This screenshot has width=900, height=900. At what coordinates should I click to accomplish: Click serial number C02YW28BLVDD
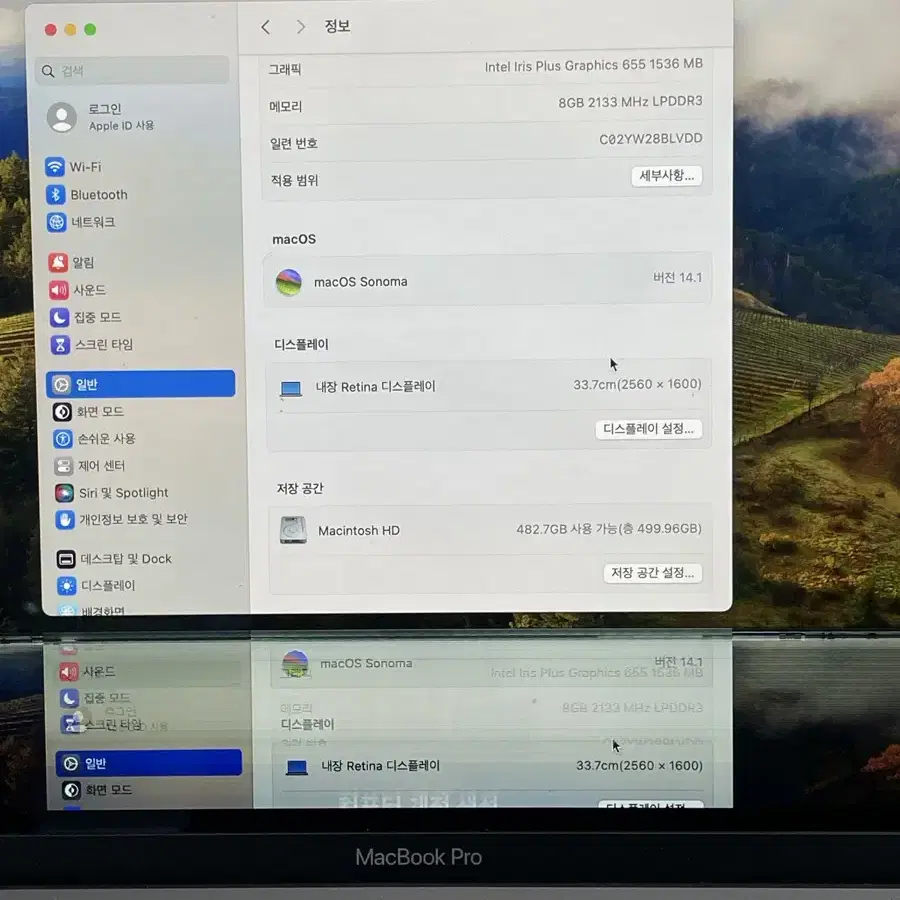click(x=650, y=139)
